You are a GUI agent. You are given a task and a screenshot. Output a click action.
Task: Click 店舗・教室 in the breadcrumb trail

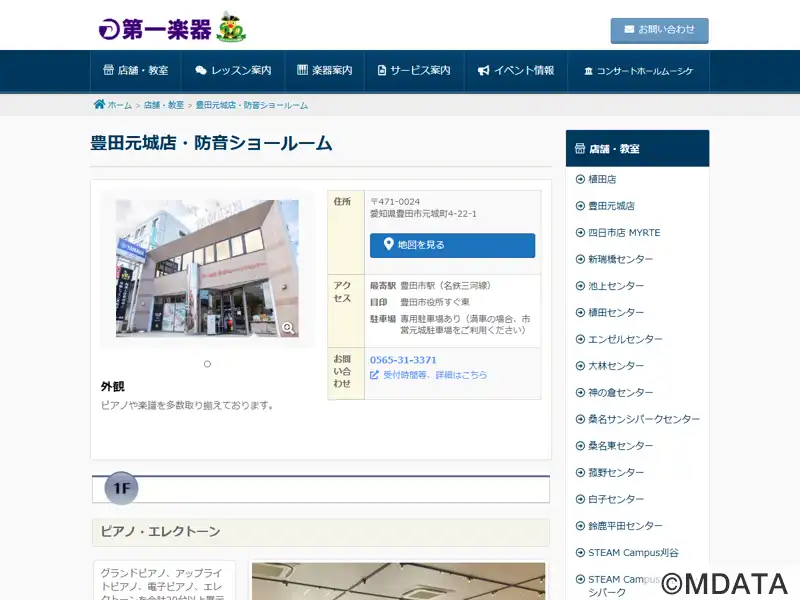click(x=164, y=105)
